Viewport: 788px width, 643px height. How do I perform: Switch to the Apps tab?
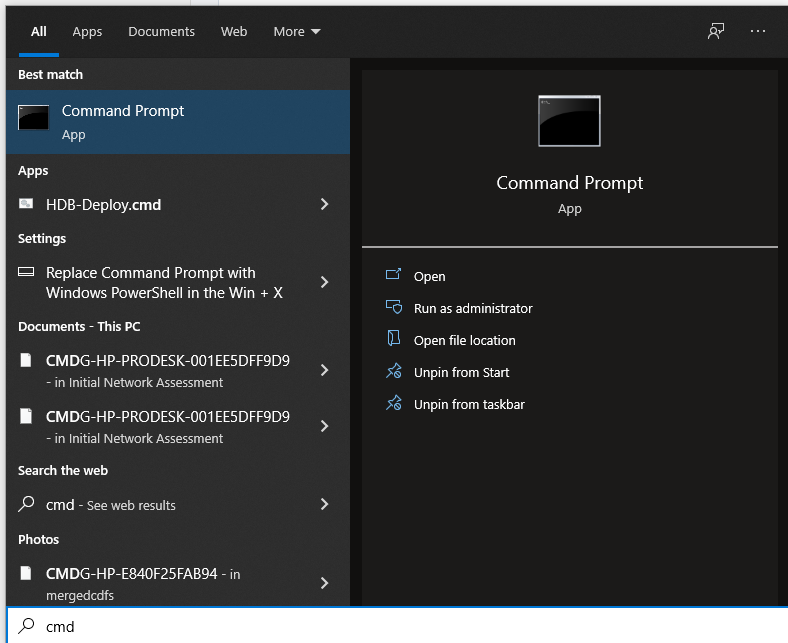[87, 32]
